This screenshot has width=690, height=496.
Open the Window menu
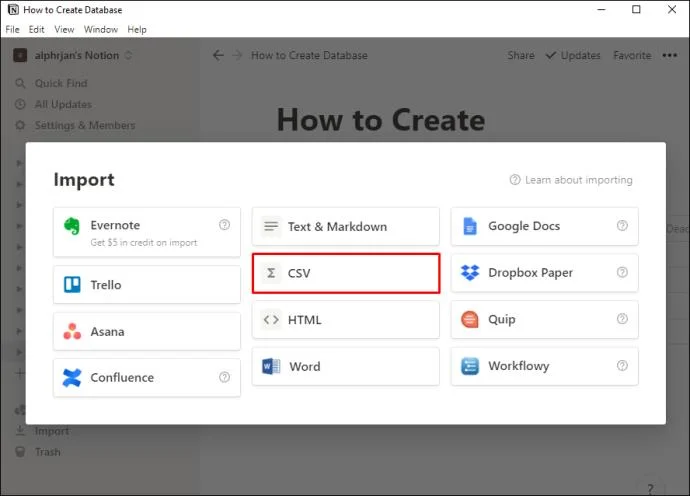coord(100,30)
